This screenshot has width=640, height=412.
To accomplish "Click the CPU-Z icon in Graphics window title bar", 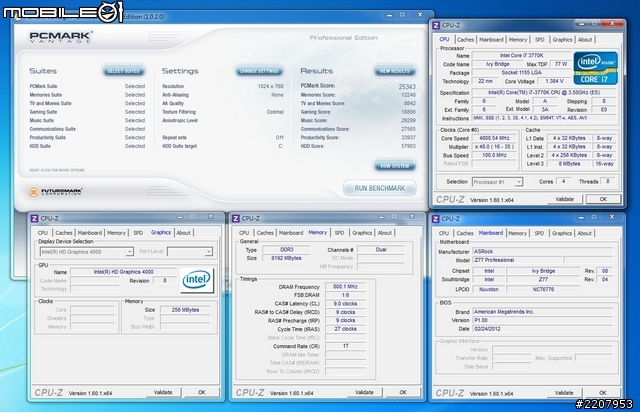I will 35,218.
